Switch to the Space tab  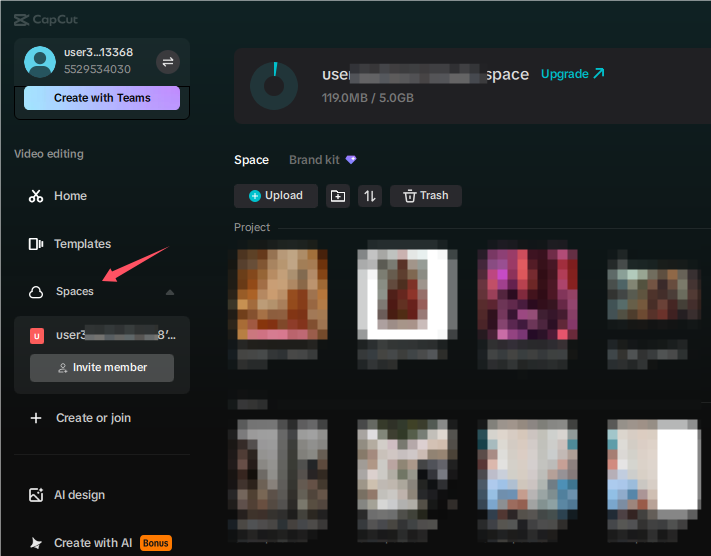pyautogui.click(x=251, y=160)
